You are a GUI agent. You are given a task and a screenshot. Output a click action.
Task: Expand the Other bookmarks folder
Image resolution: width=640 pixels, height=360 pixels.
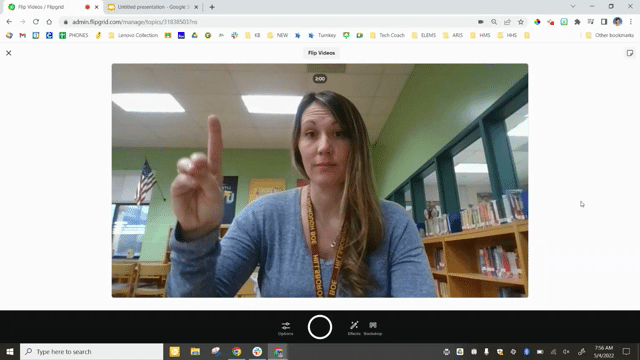(x=609, y=36)
